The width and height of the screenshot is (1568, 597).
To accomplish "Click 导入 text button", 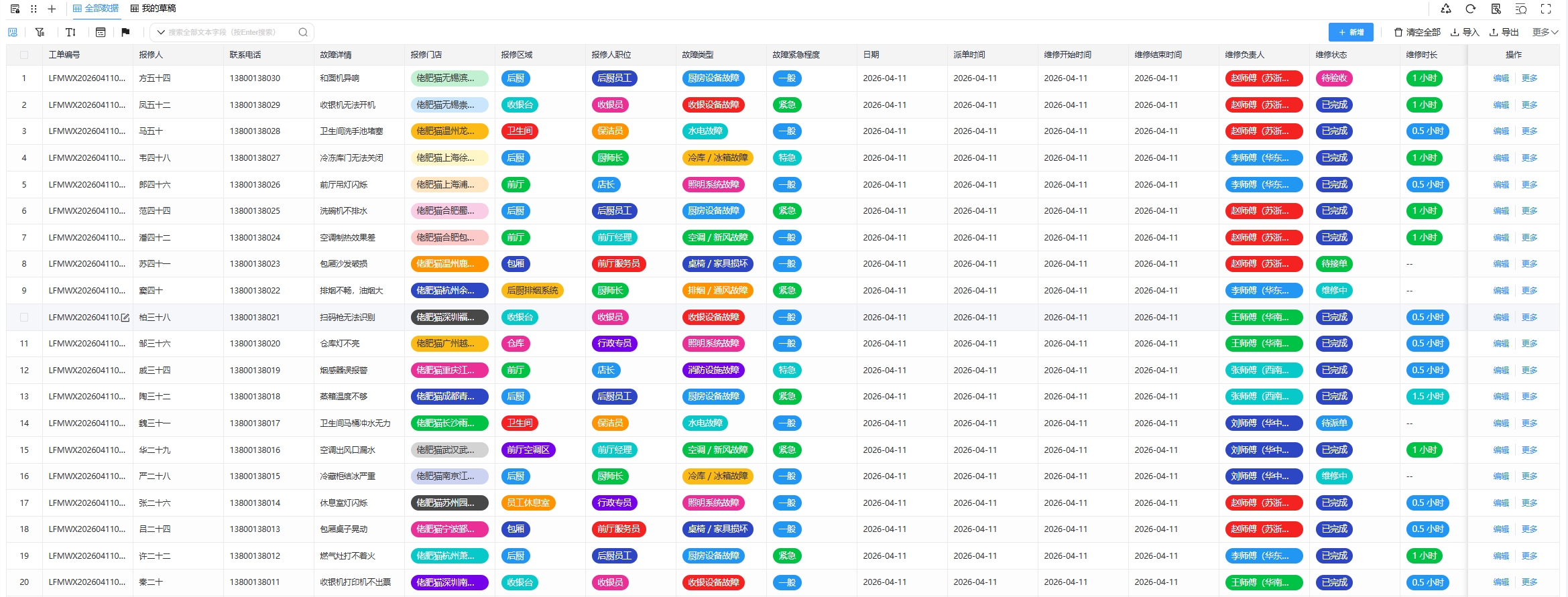I will pos(1471,32).
